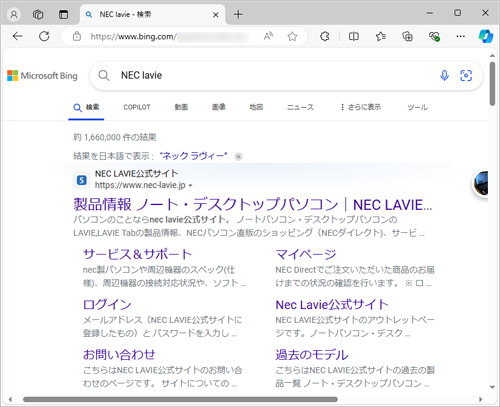Switch to the 動画 tab
Viewport: 500px width, 407px height.
181,107
